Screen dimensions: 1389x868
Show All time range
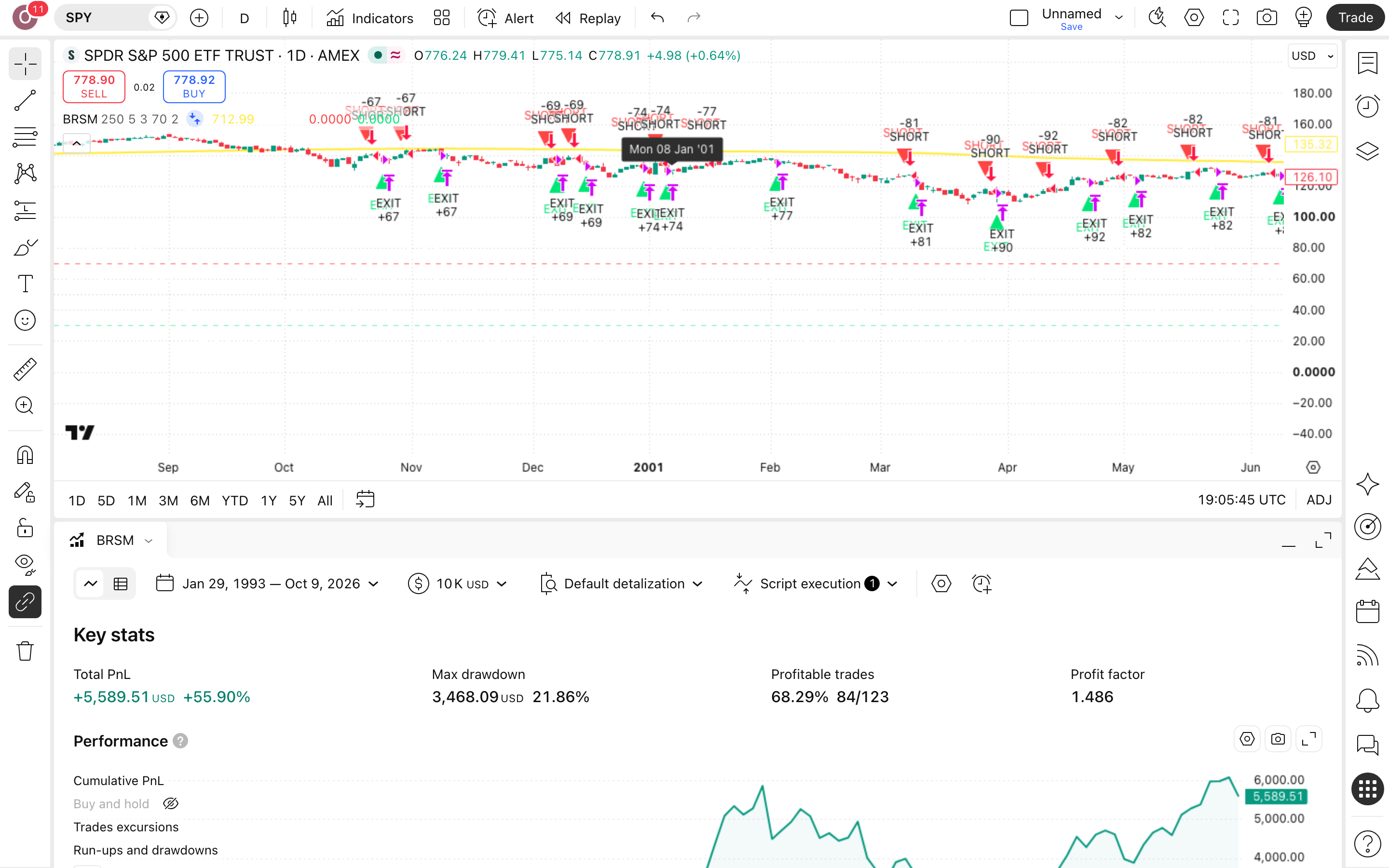click(325, 501)
